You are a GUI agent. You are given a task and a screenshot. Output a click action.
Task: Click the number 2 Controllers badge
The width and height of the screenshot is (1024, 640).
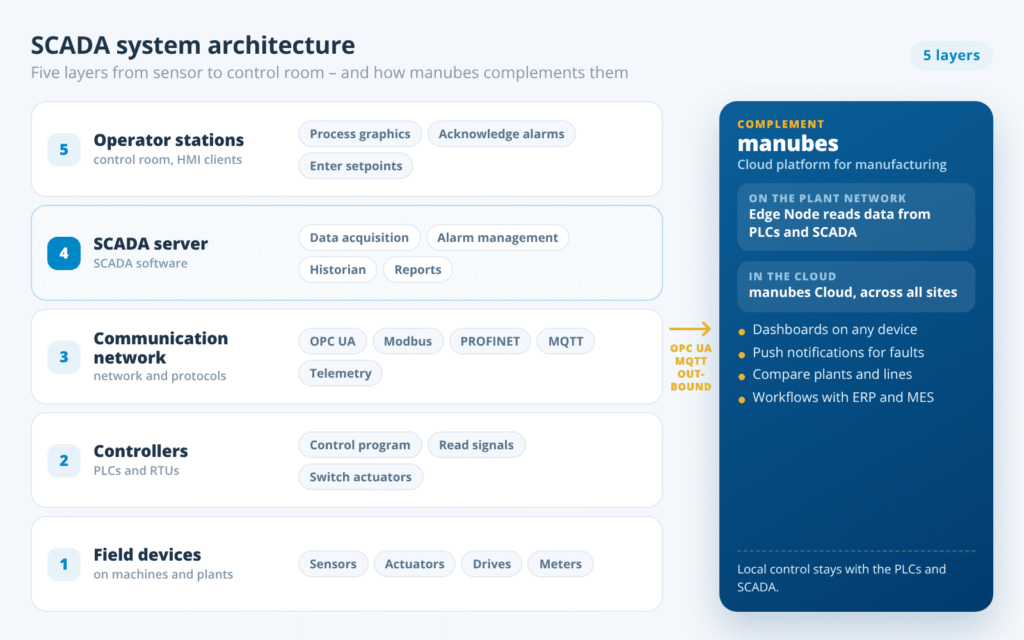[64, 460]
